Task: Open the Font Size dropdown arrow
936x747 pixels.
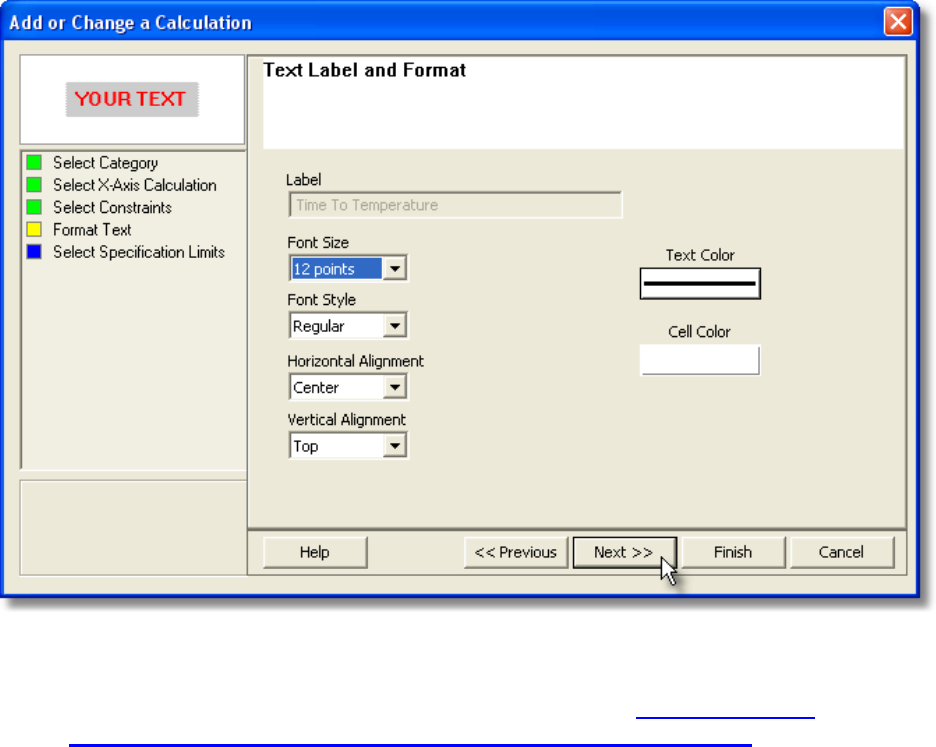Action: 394,269
